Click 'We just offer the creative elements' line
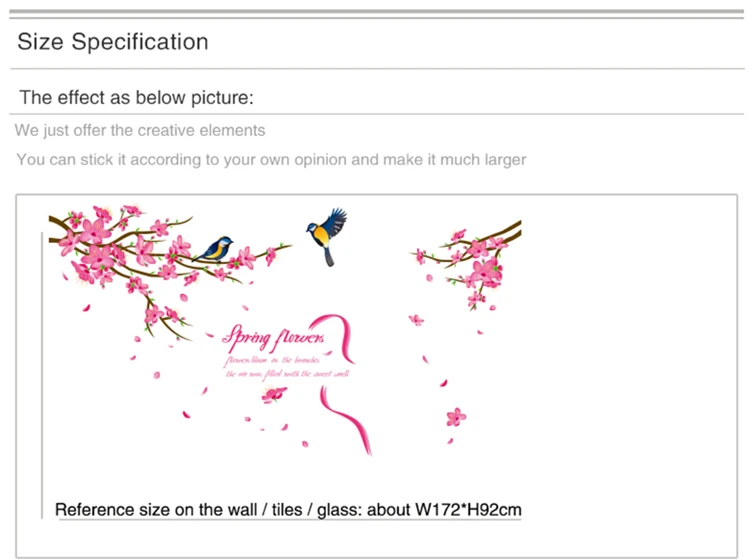The height and width of the screenshot is (560, 752). [140, 130]
